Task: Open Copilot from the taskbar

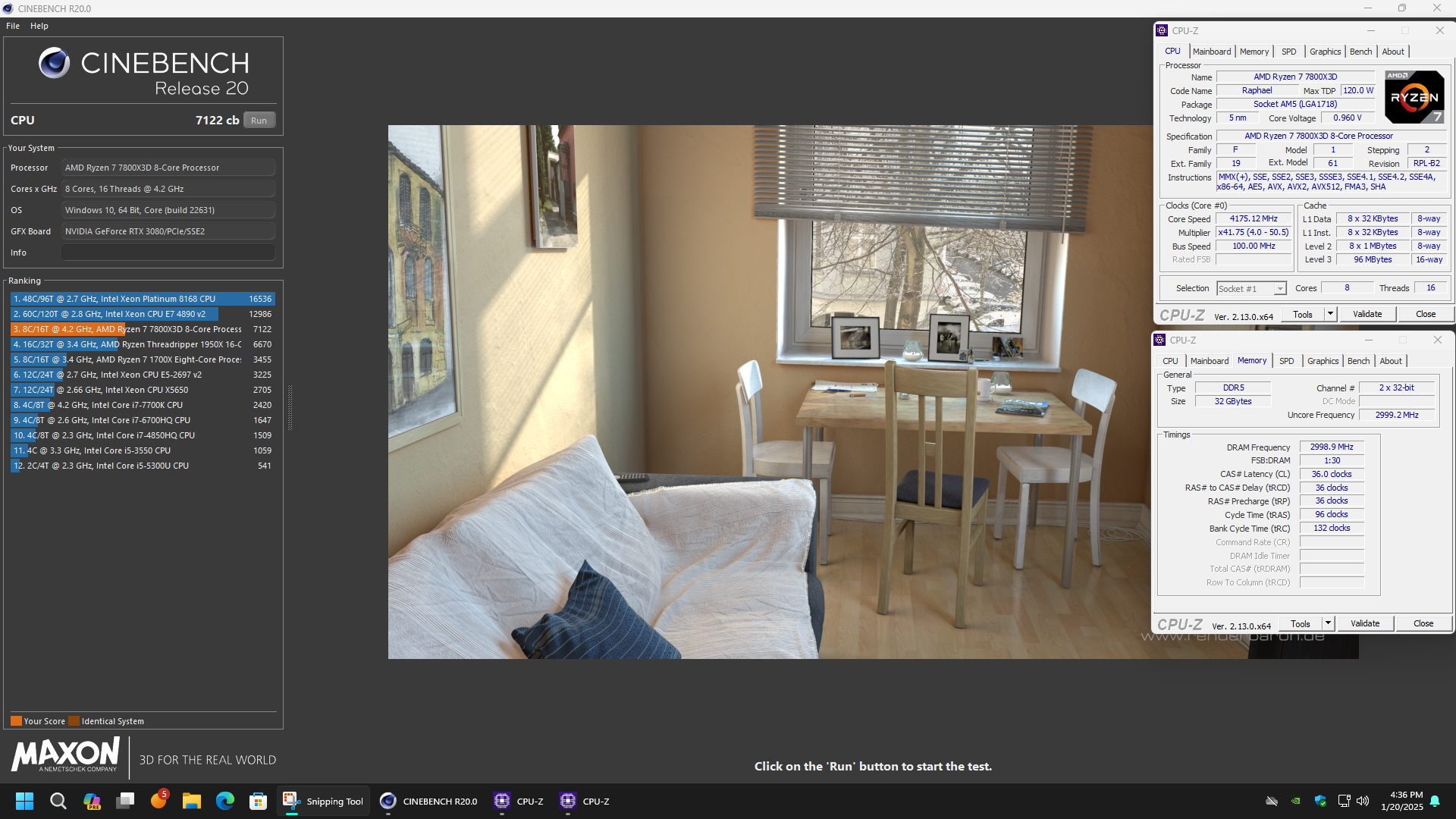Action: point(92,801)
